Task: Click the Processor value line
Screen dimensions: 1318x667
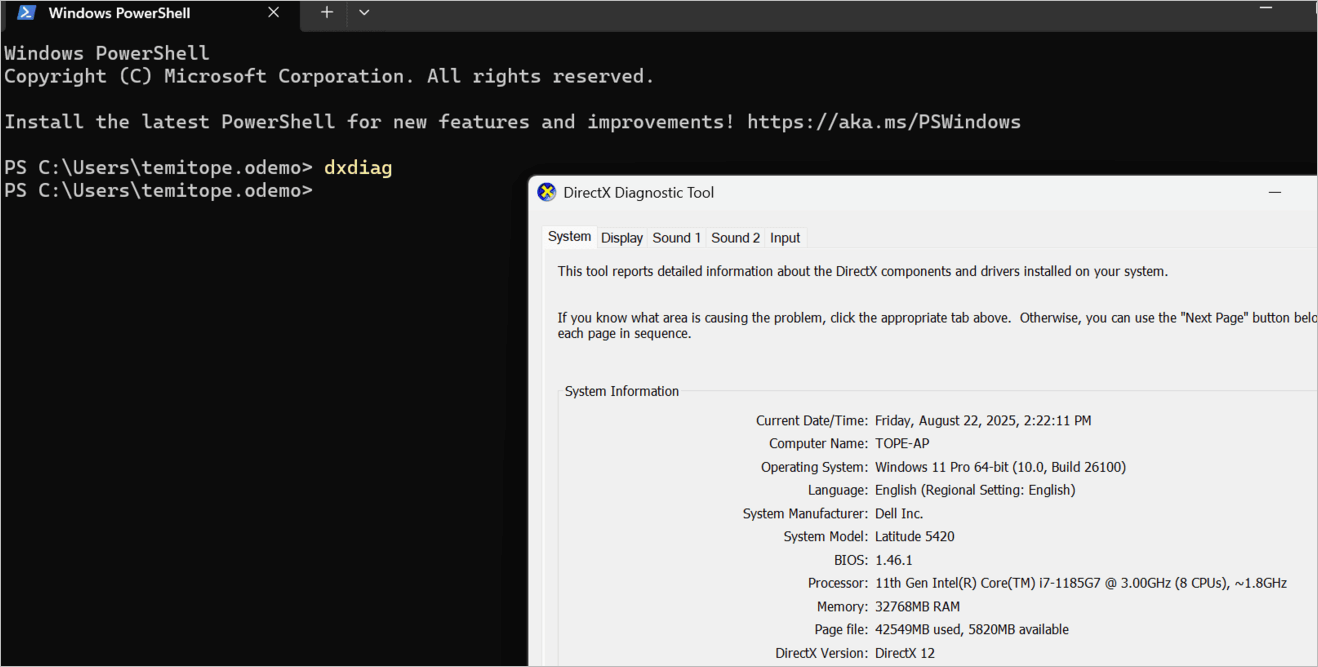Action: (x=1080, y=583)
